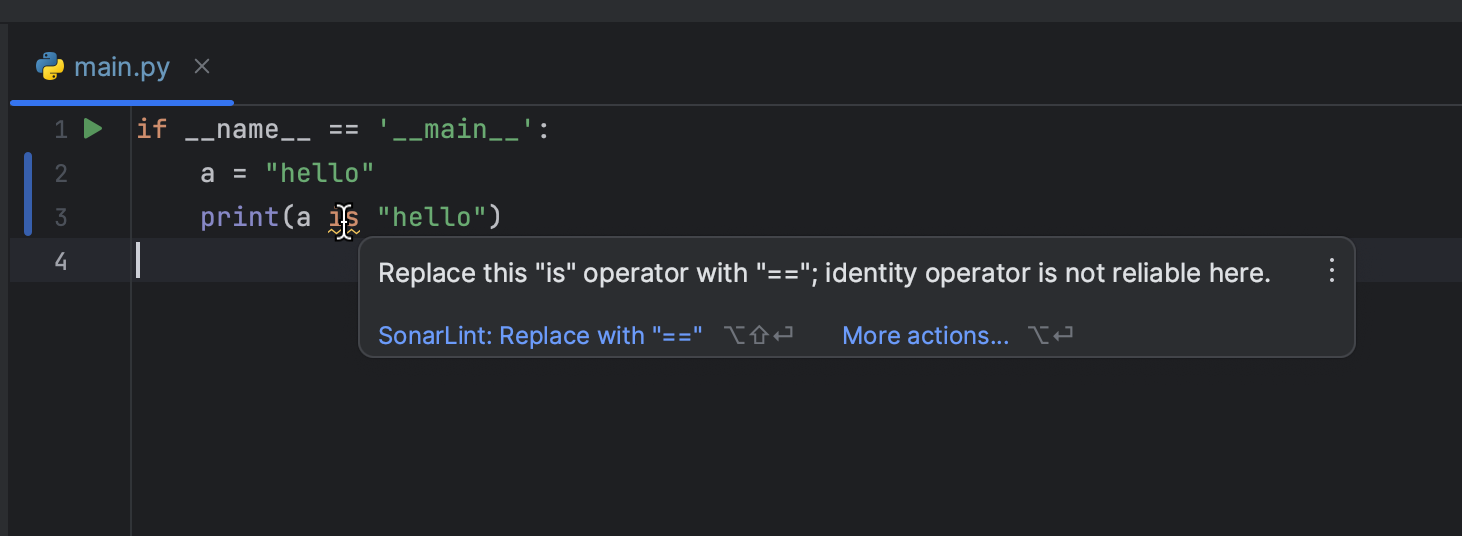
Task: Click the green Run gutter icon
Action: pos(93,129)
